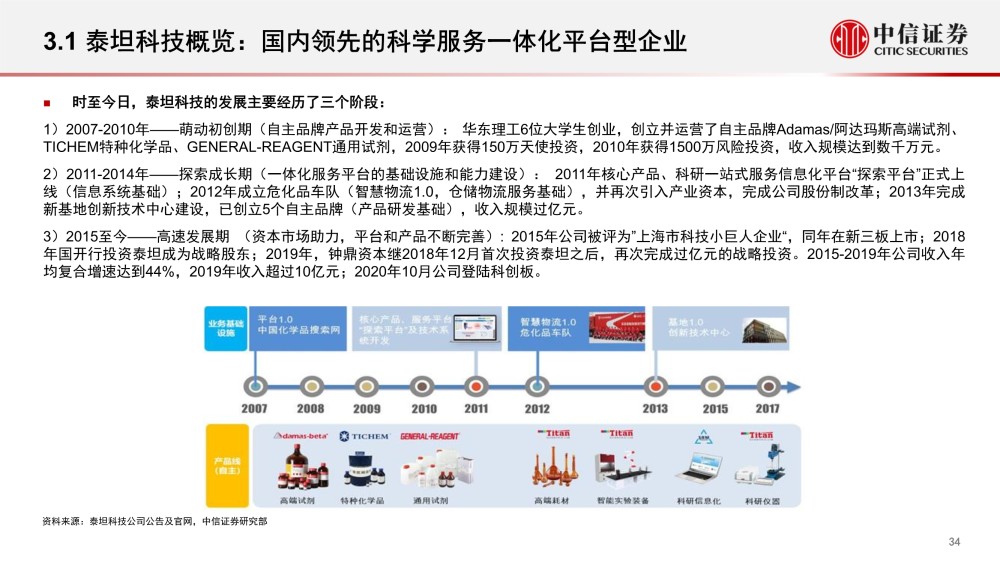Click the 通用试剂 white bottles image
The image size is (1000, 563).
pyautogui.click(x=438, y=469)
